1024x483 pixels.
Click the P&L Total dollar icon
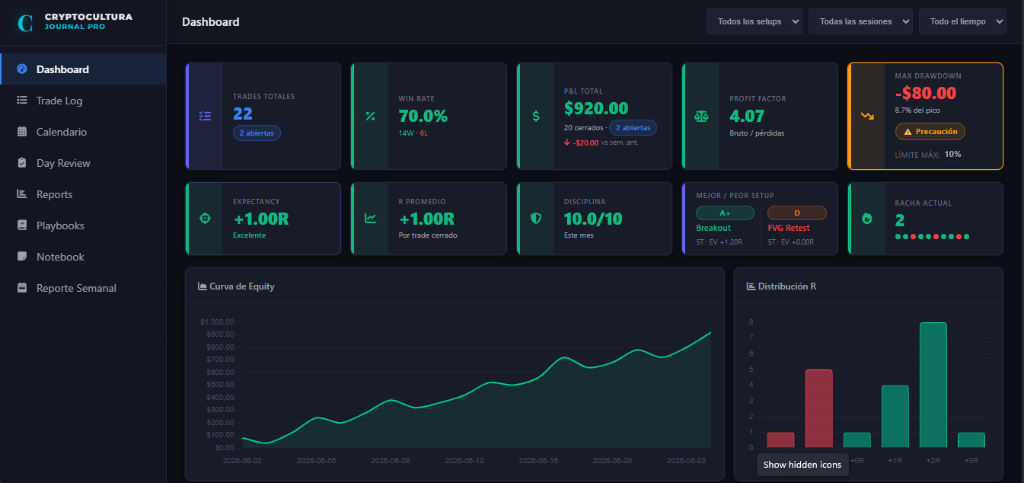536,116
